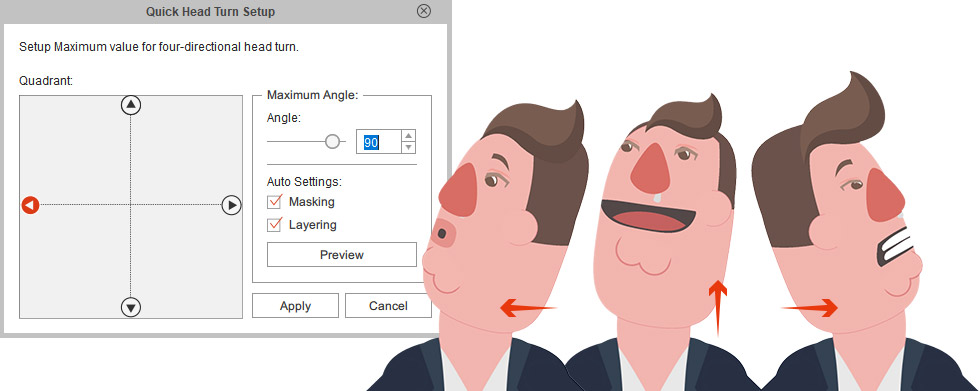Click the 'Quadrant:' label
The image size is (979, 391).
tap(46, 81)
